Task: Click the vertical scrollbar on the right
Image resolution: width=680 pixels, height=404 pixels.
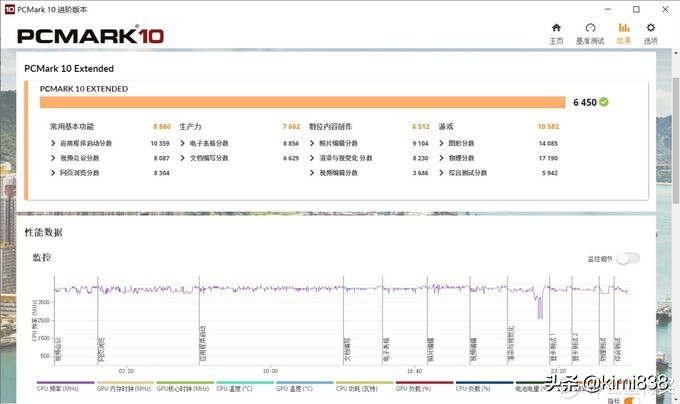Action: tap(676, 140)
